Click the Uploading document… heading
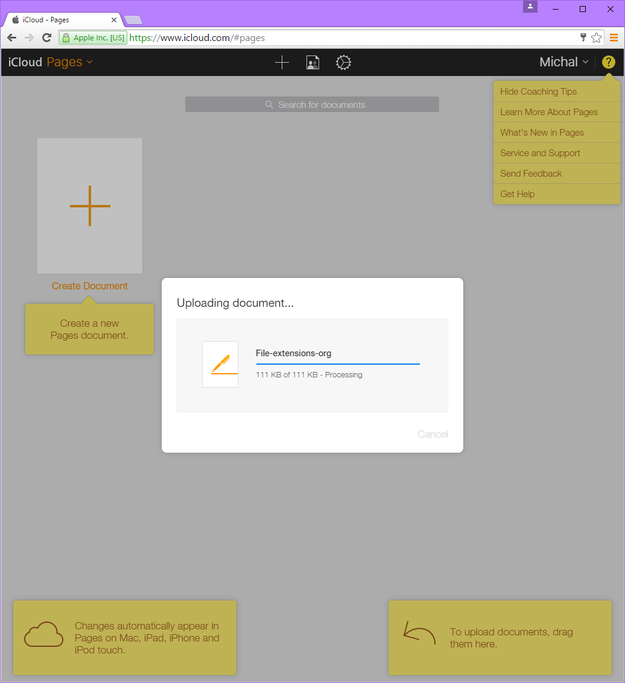The image size is (625, 683). pyautogui.click(x=235, y=303)
